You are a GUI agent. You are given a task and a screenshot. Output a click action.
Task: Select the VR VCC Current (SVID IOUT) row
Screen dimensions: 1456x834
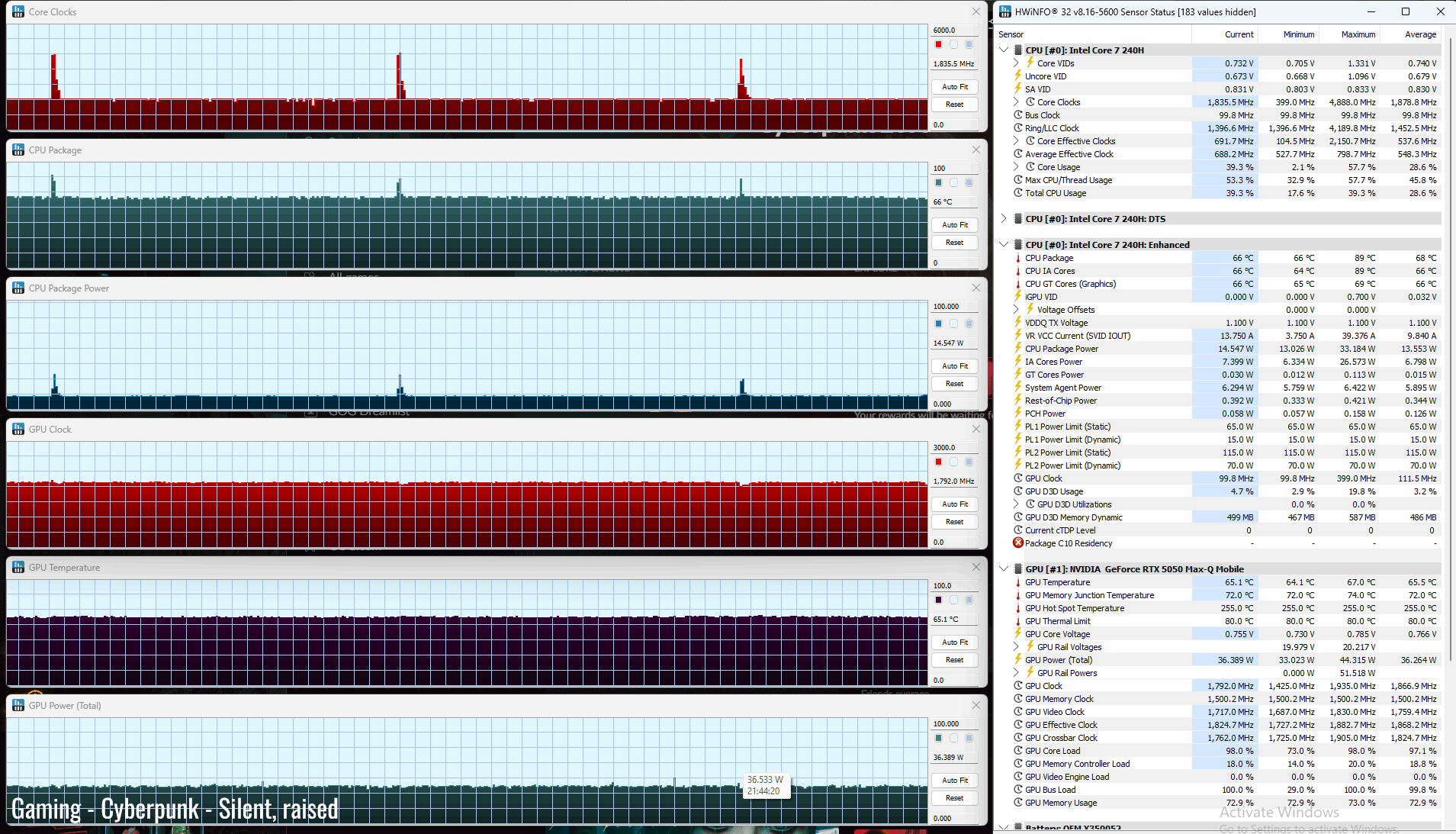[x=1226, y=336]
